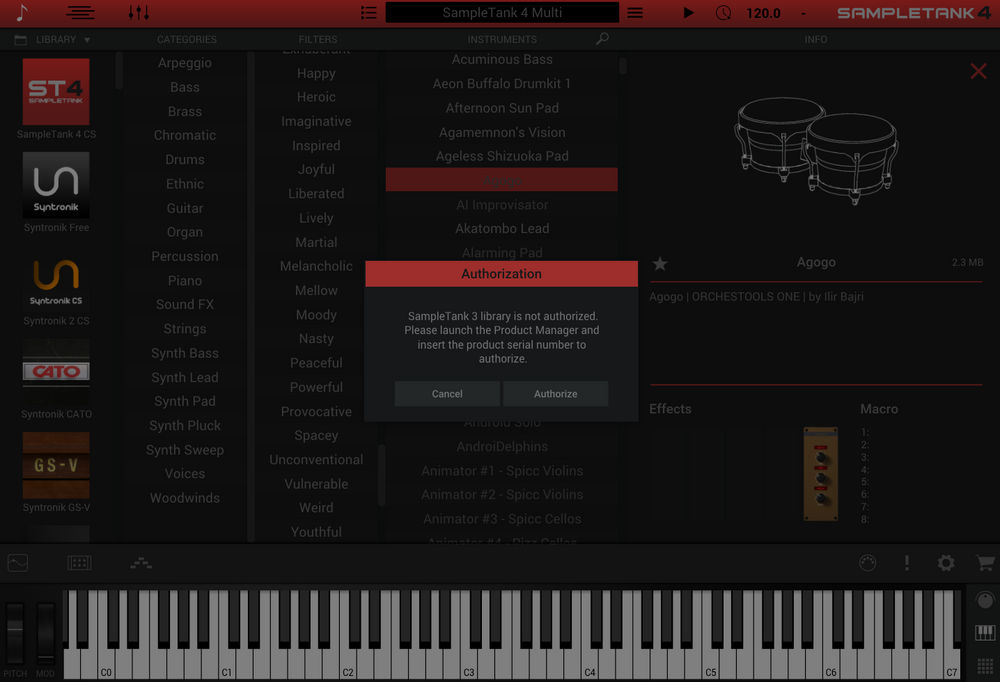Image resolution: width=1000 pixels, height=682 pixels.
Task: Toggle the Agogo favorite star
Action: click(659, 262)
